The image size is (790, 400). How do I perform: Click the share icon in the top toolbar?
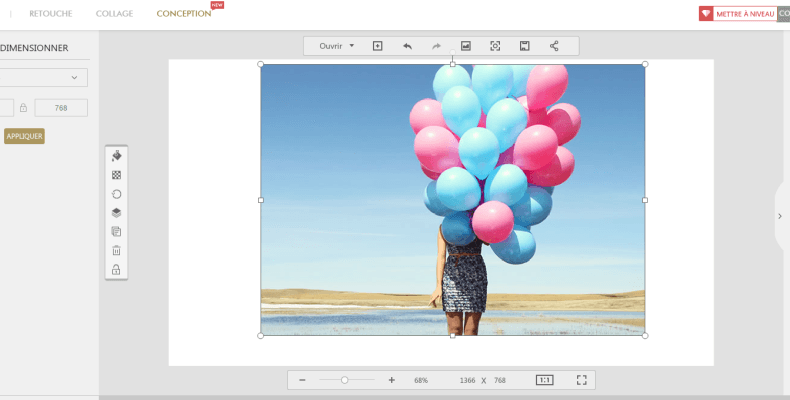coord(554,46)
